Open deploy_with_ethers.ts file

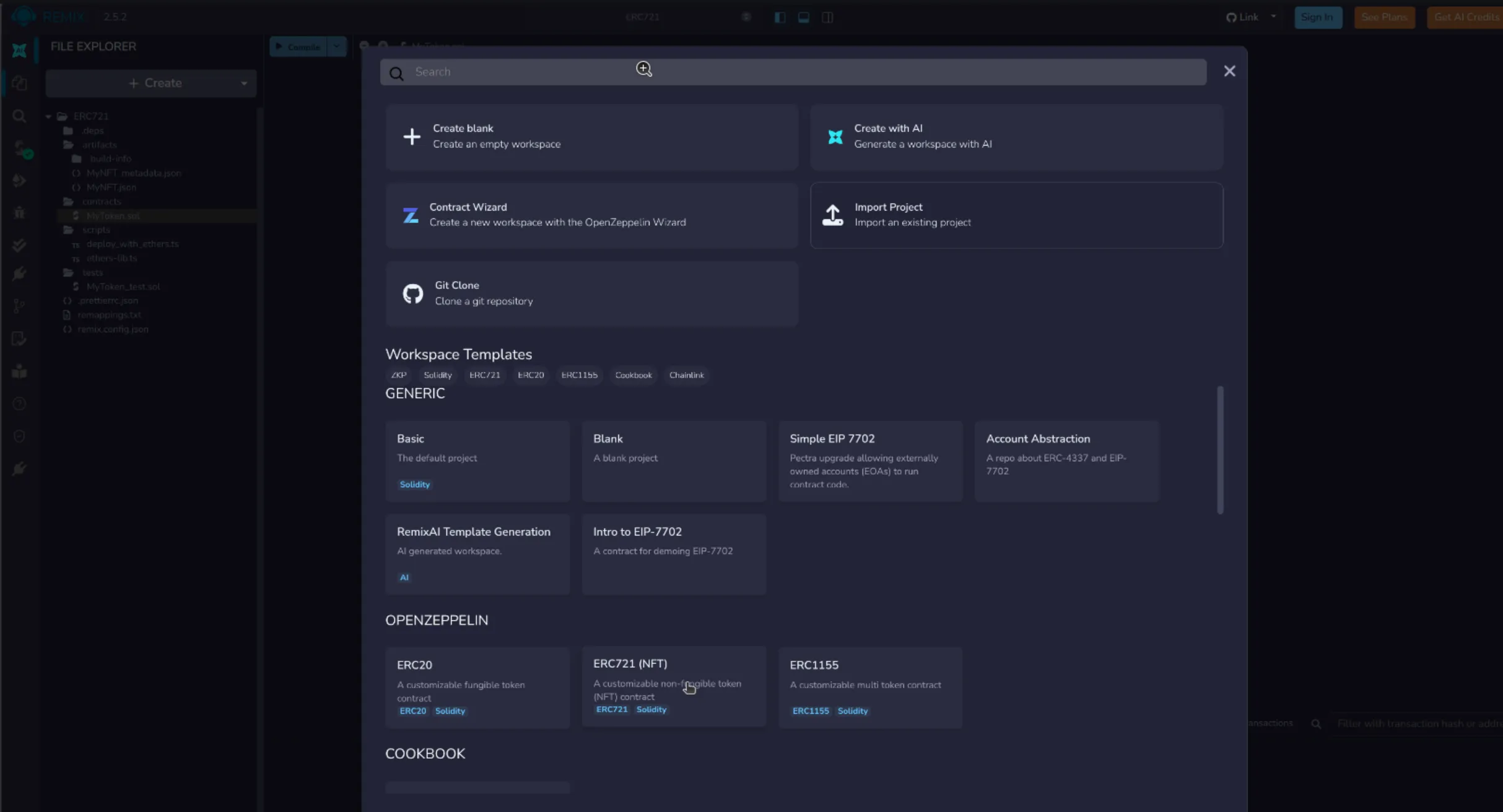[133, 244]
